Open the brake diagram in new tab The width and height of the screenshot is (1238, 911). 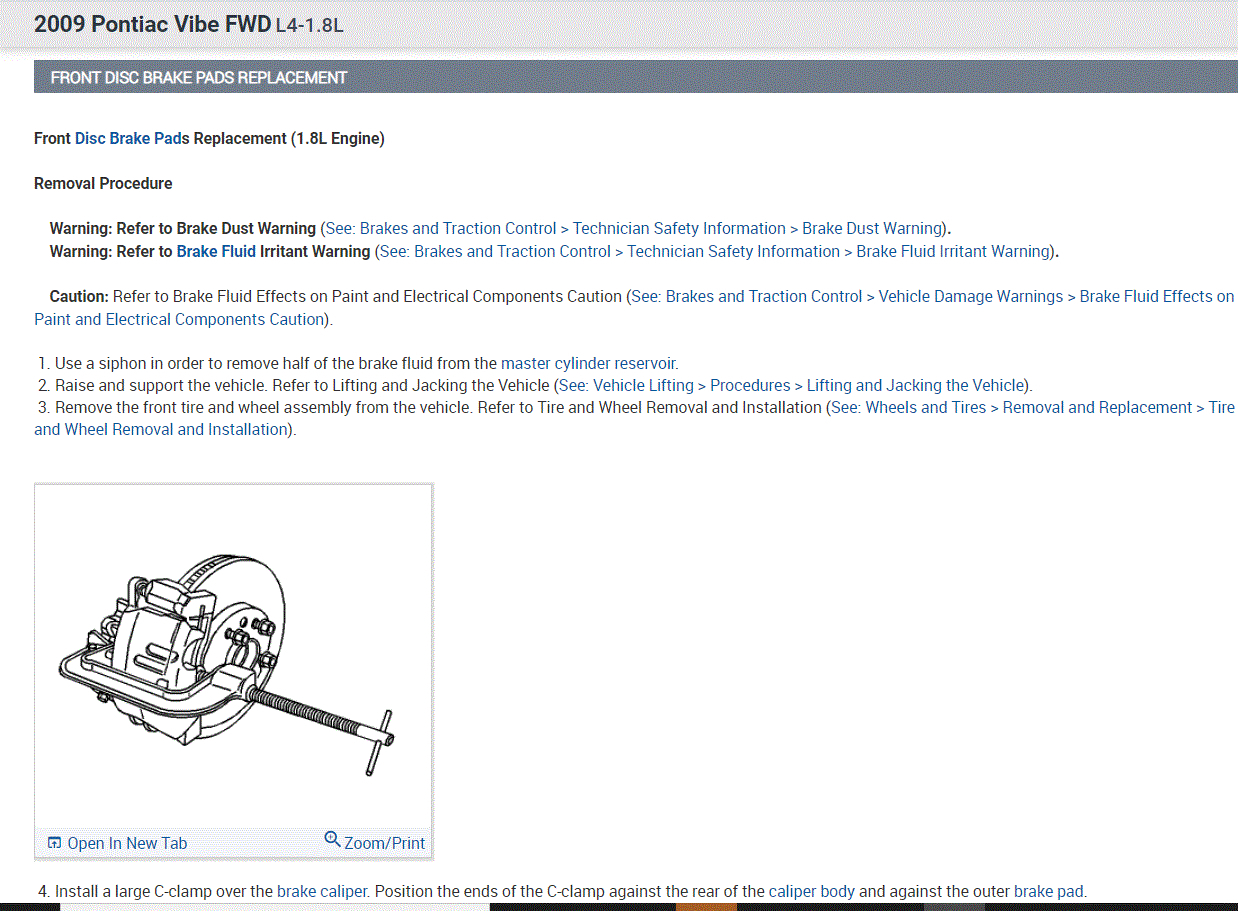pyautogui.click(x=127, y=843)
